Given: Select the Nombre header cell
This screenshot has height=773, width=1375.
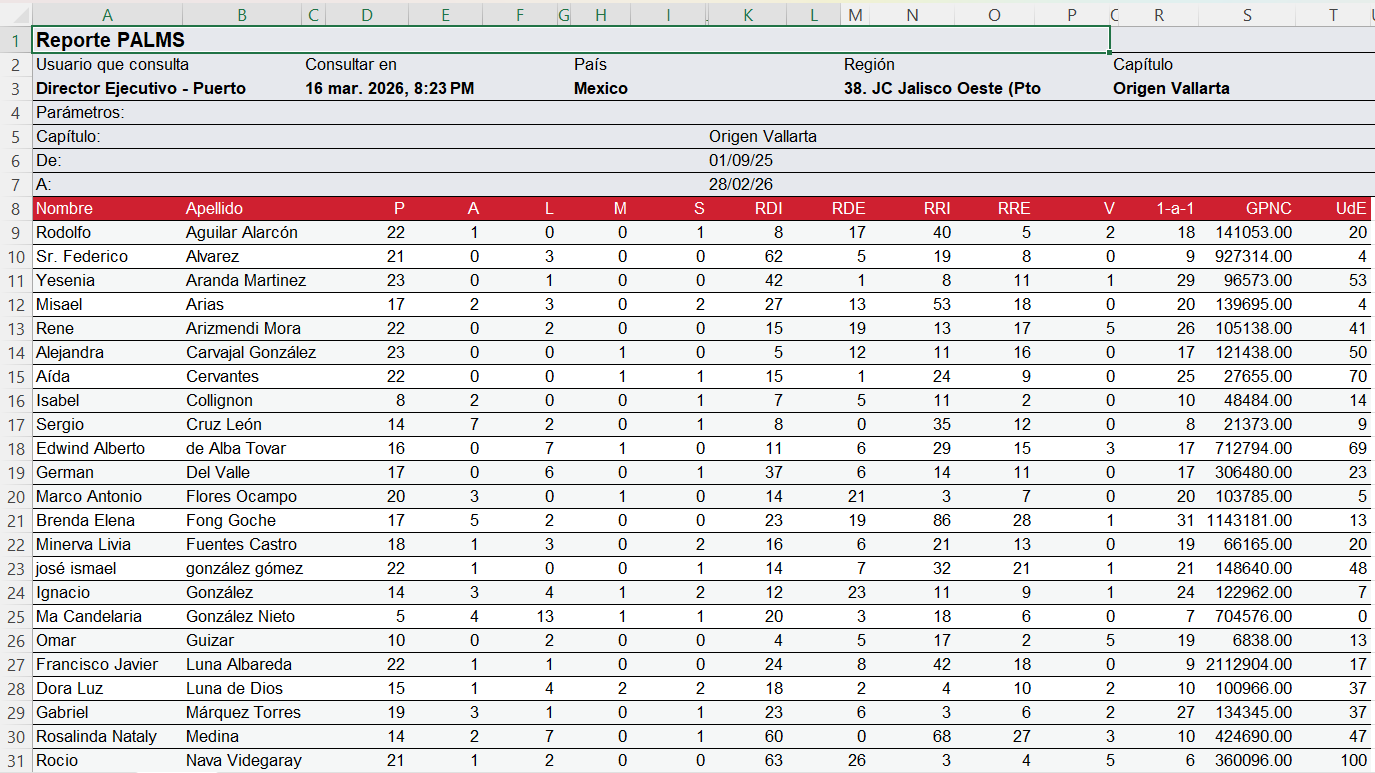Looking at the screenshot, I should 64,208.
